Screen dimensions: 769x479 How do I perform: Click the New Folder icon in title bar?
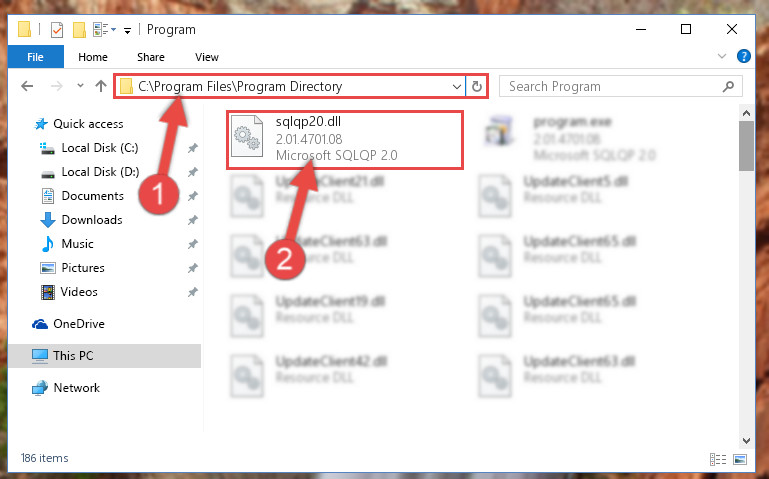(x=79, y=30)
